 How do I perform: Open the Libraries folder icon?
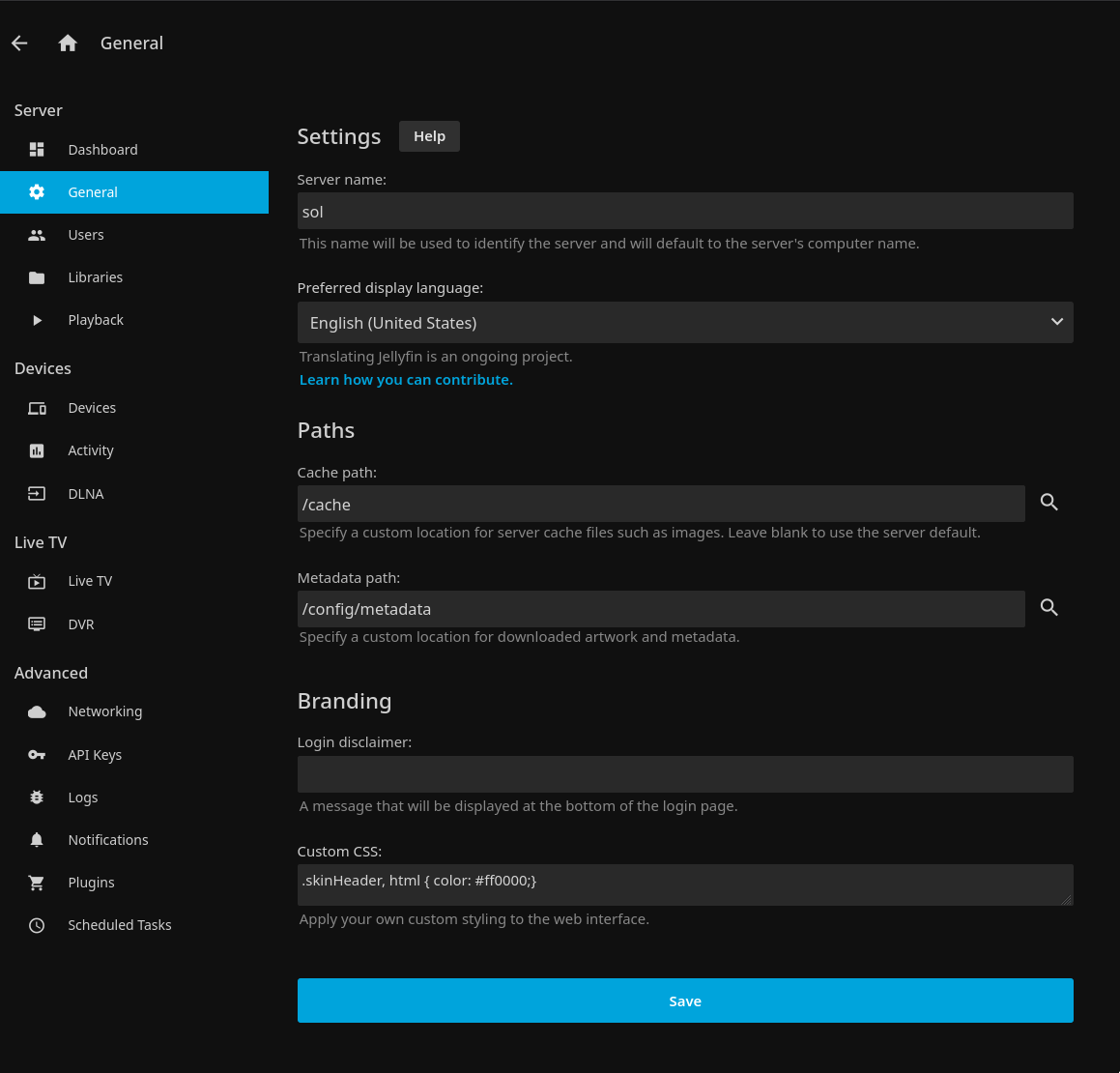coord(36,277)
